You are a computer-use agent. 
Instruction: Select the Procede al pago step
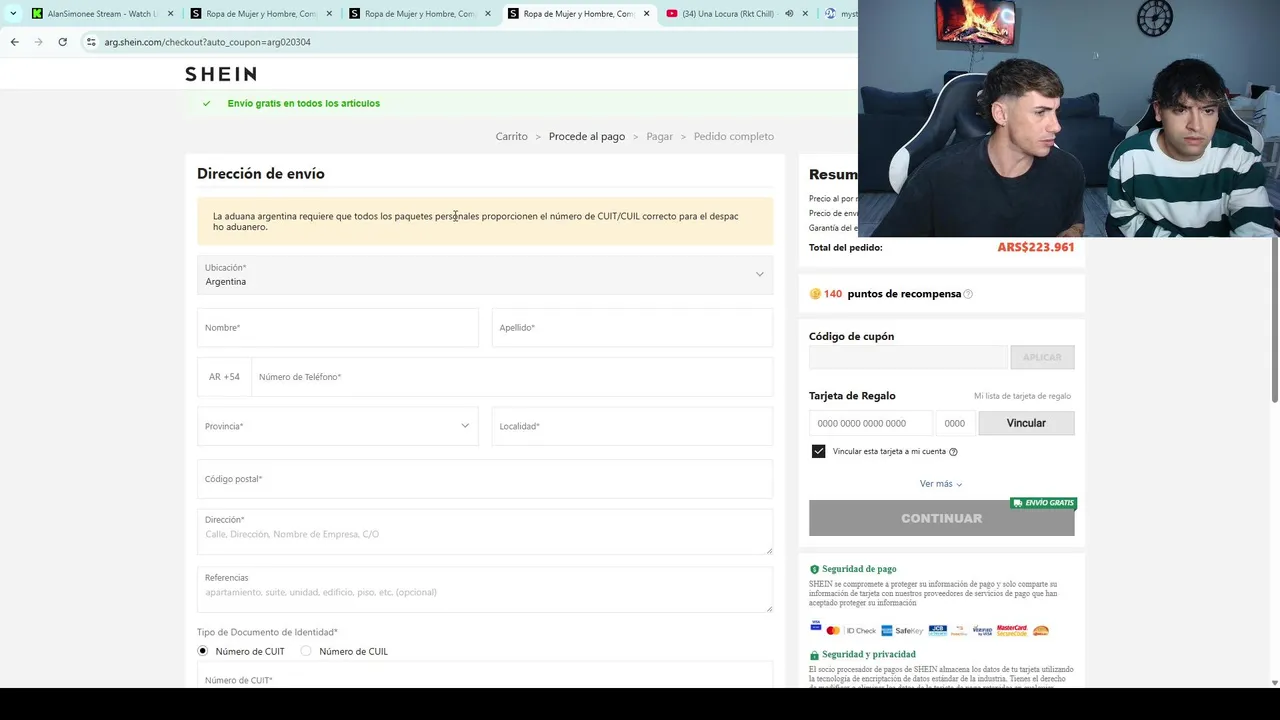click(587, 136)
